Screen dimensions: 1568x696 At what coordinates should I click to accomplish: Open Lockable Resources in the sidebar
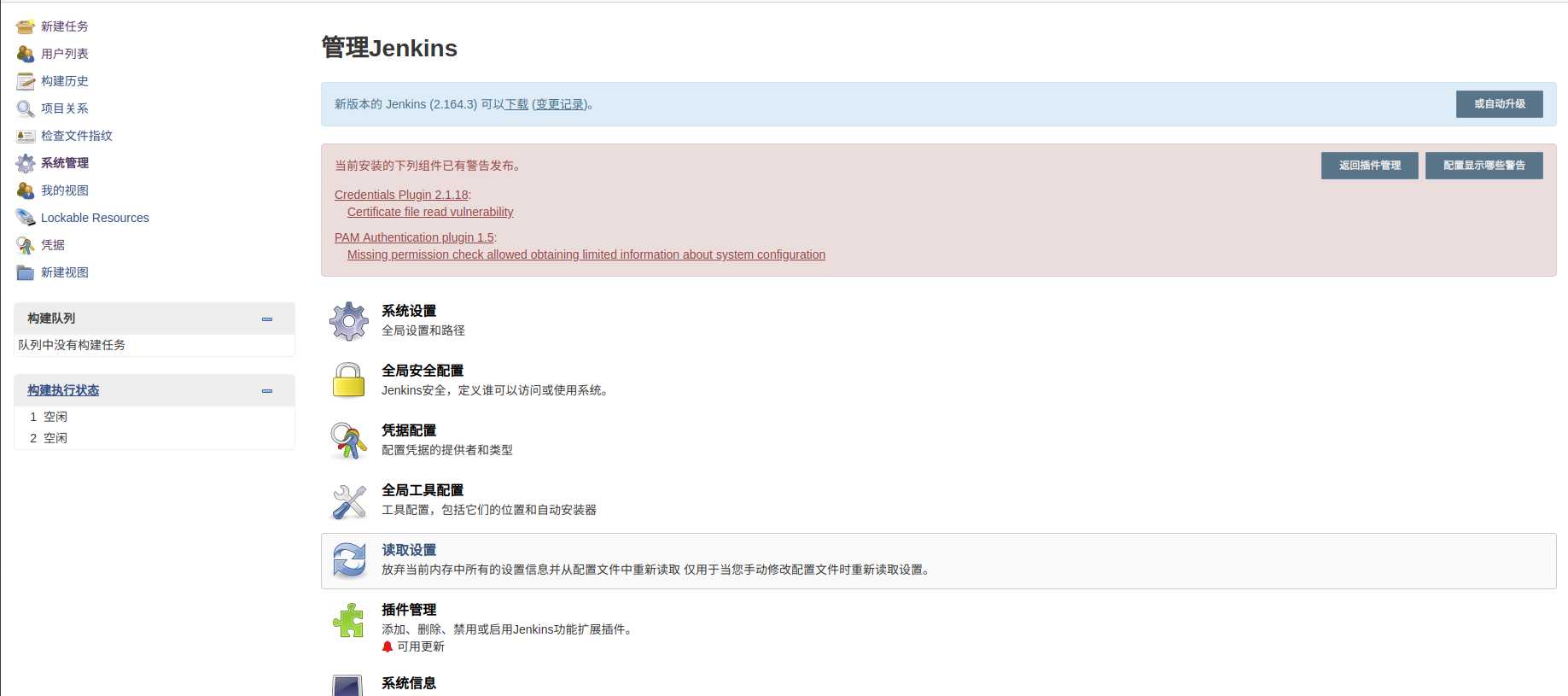pyautogui.click(x=95, y=218)
